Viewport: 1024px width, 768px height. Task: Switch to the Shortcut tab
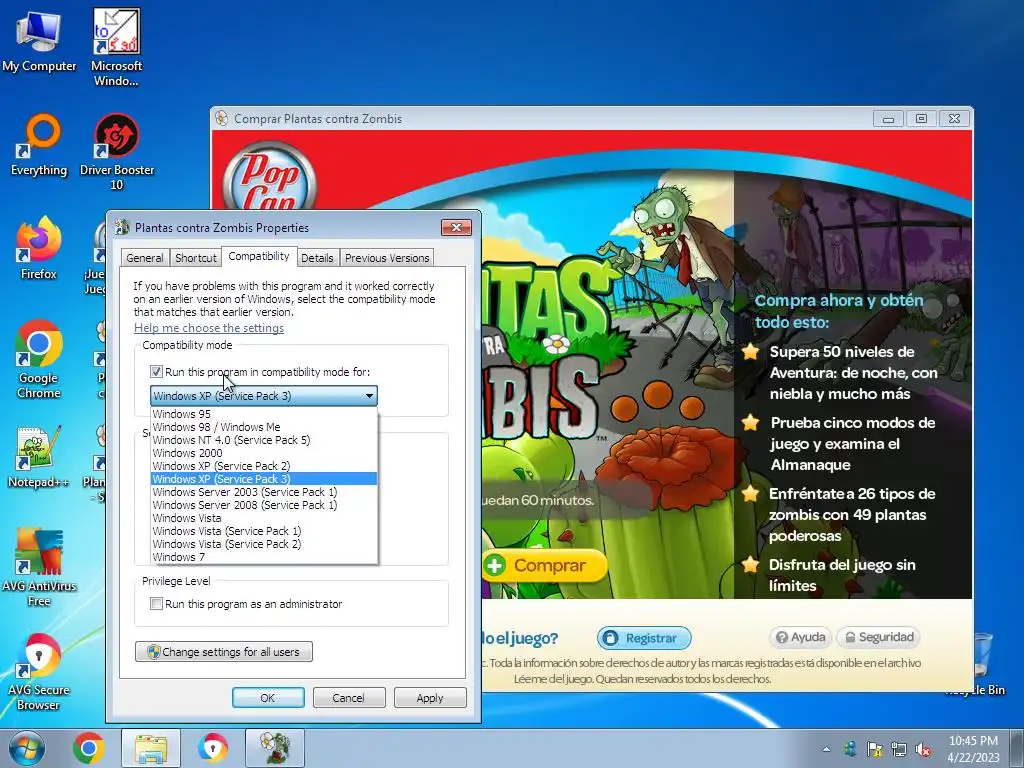[196, 258]
